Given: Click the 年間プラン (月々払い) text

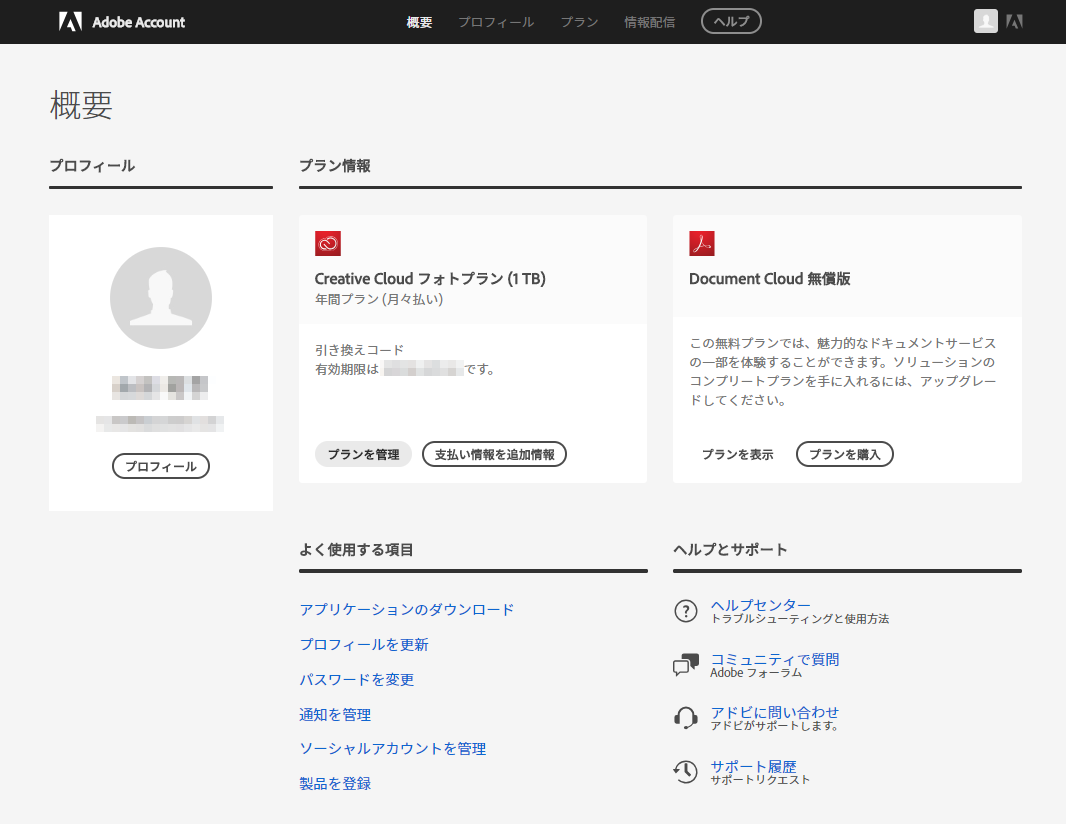Looking at the screenshot, I should 379,299.
